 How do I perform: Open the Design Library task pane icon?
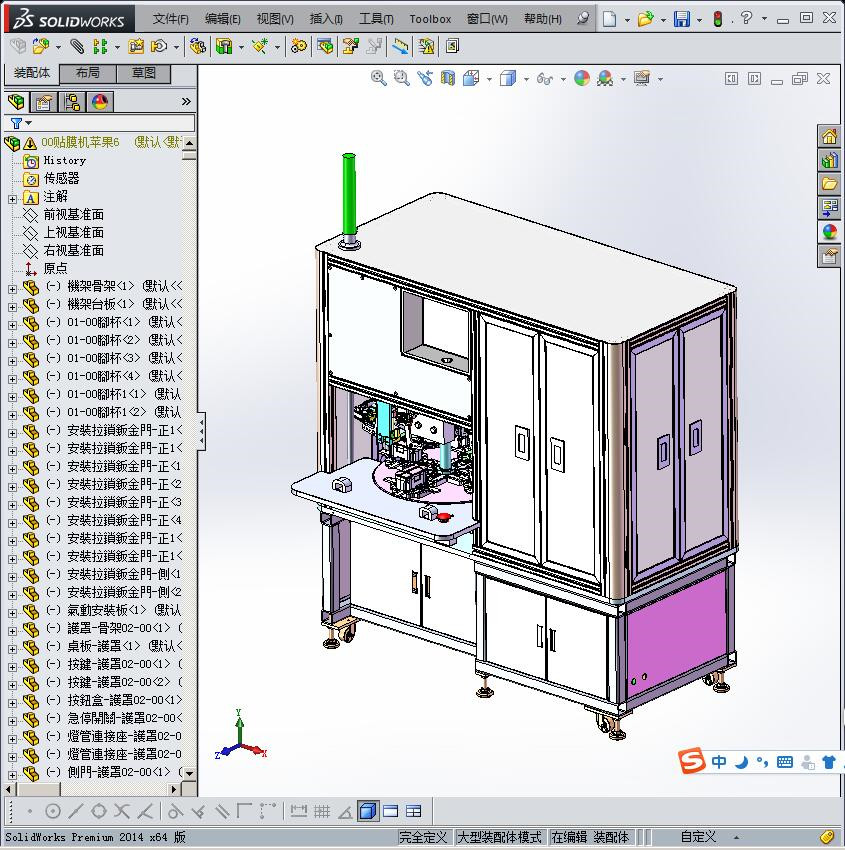[829, 160]
